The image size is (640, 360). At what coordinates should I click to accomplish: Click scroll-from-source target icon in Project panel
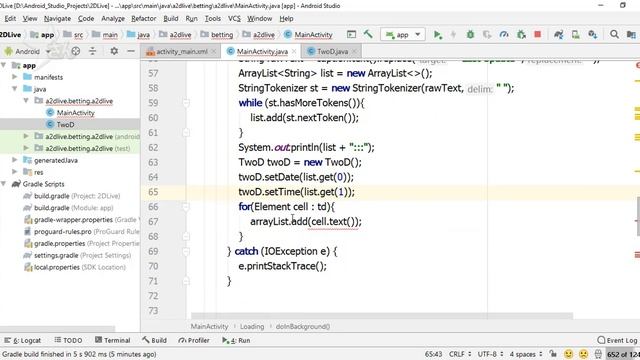click(76, 51)
